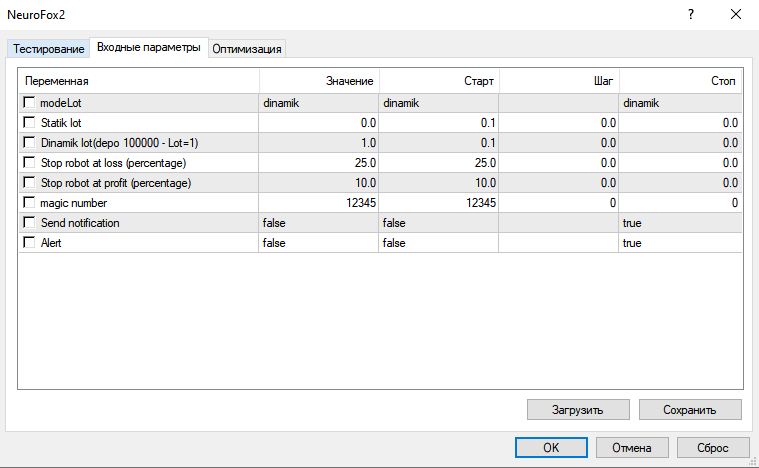Image resolution: width=759 pixels, height=468 pixels.
Task: Click the Загрузить button
Action: 578,410
